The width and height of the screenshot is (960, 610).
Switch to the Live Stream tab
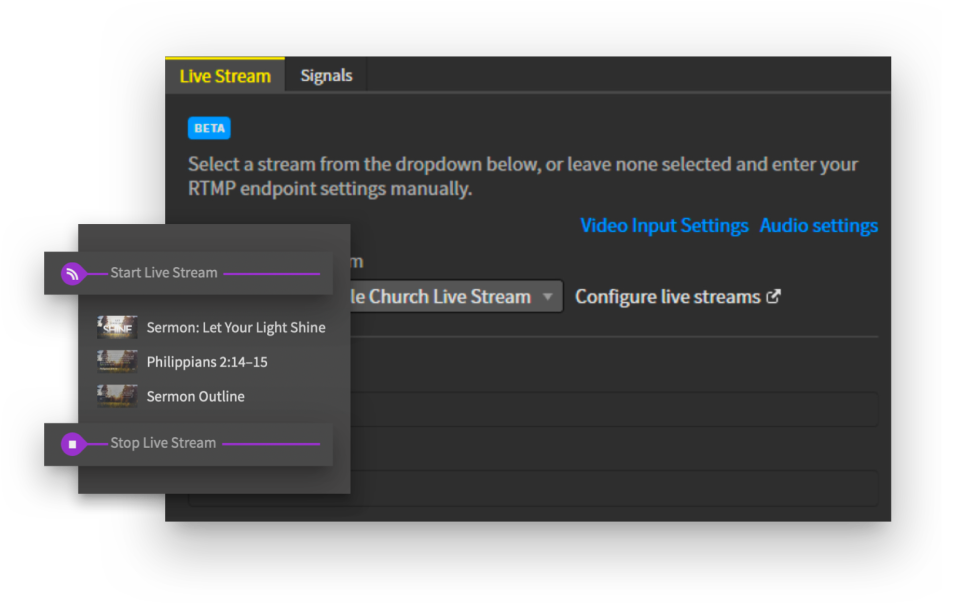225,75
